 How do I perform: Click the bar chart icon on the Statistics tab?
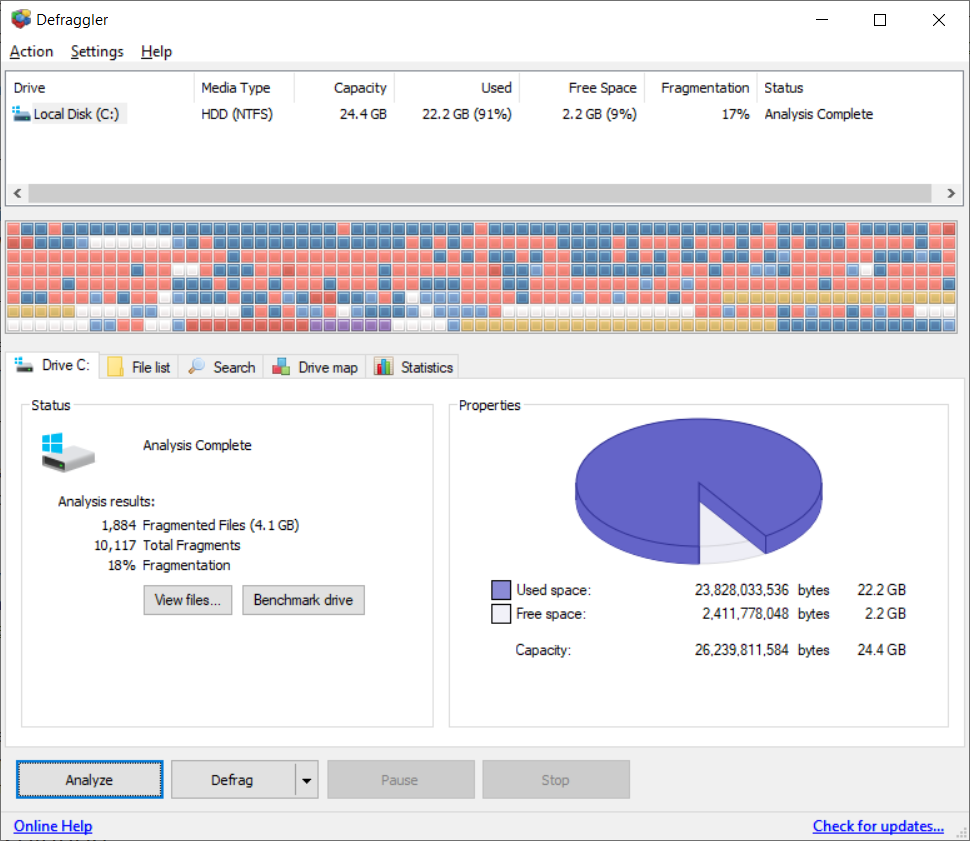383,366
